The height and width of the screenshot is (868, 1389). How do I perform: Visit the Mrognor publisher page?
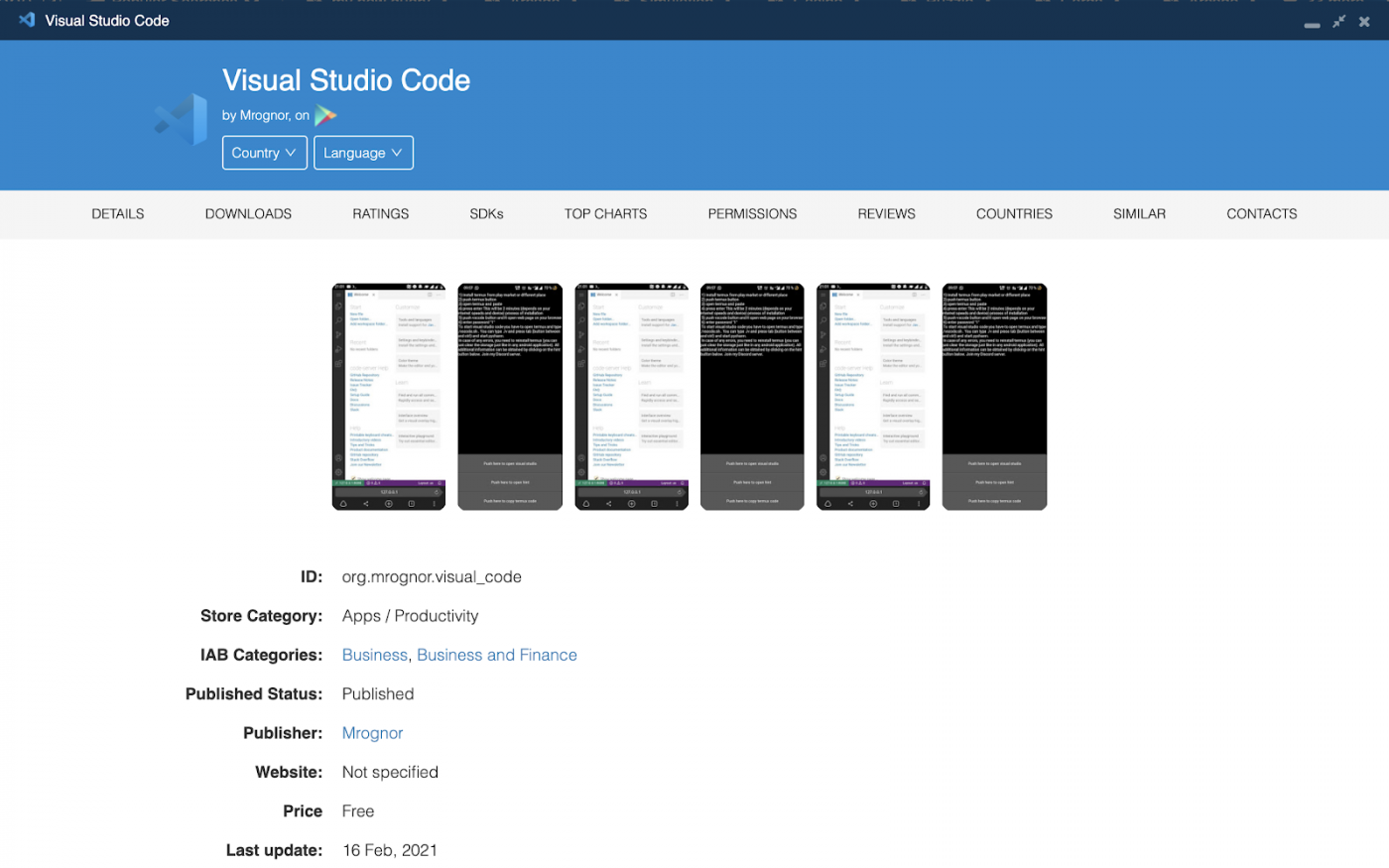372,732
